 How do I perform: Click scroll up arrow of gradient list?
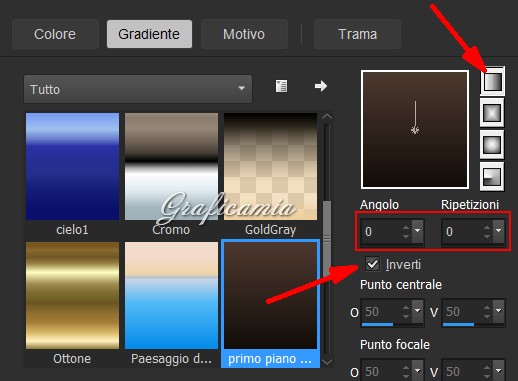pyautogui.click(x=327, y=116)
